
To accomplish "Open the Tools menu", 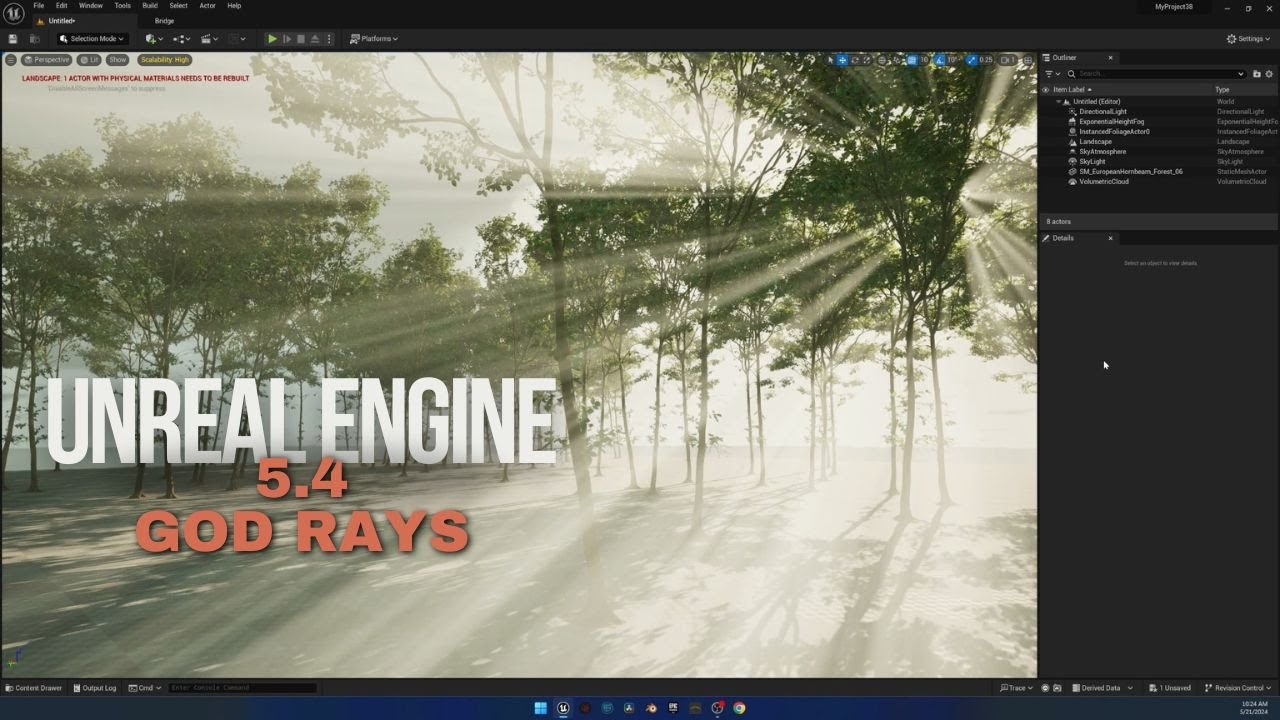I will pyautogui.click(x=122, y=6).
